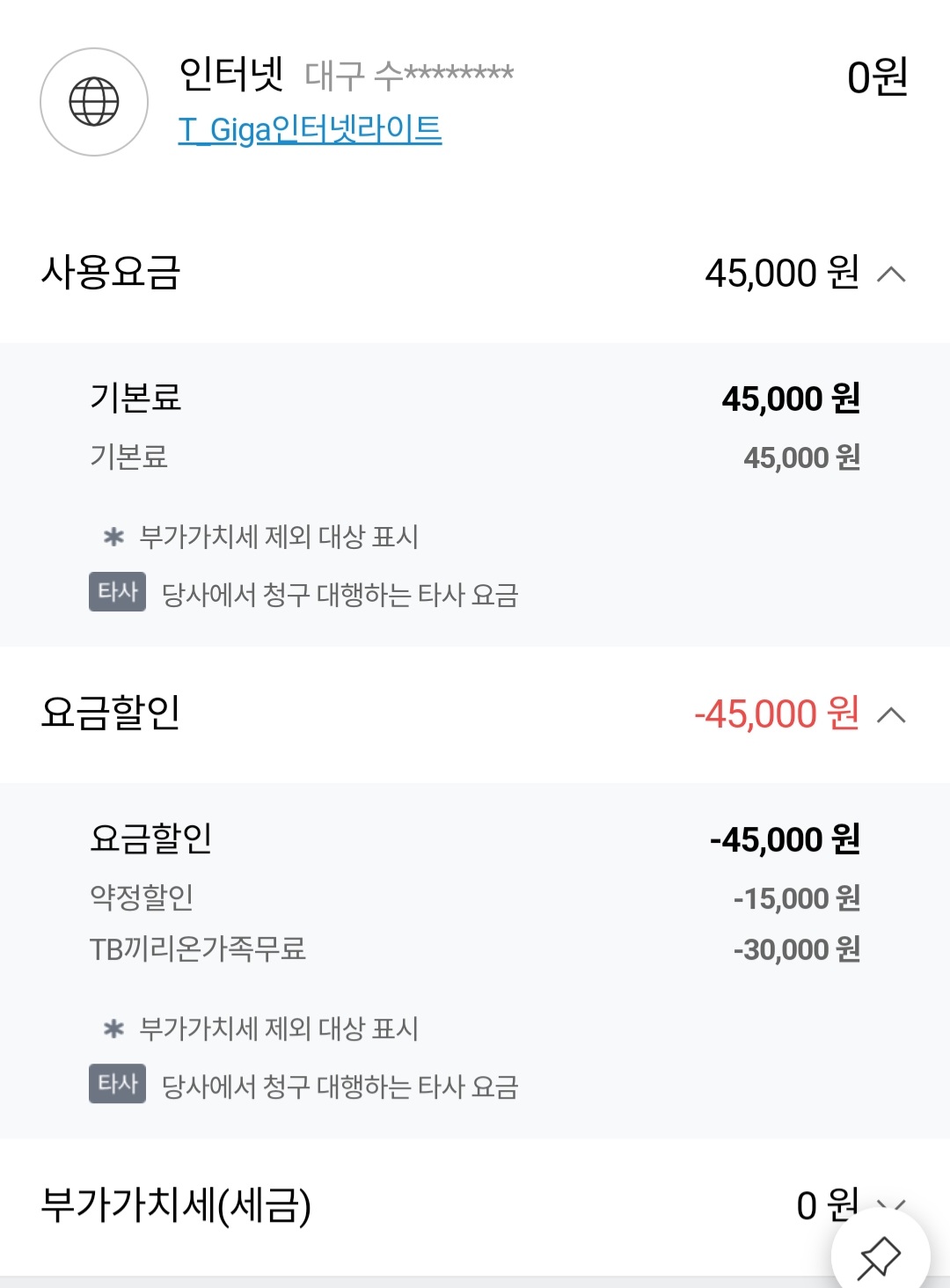Collapse the 요금할인 section chevron
The height and width of the screenshot is (1288, 950).
pos(891,714)
